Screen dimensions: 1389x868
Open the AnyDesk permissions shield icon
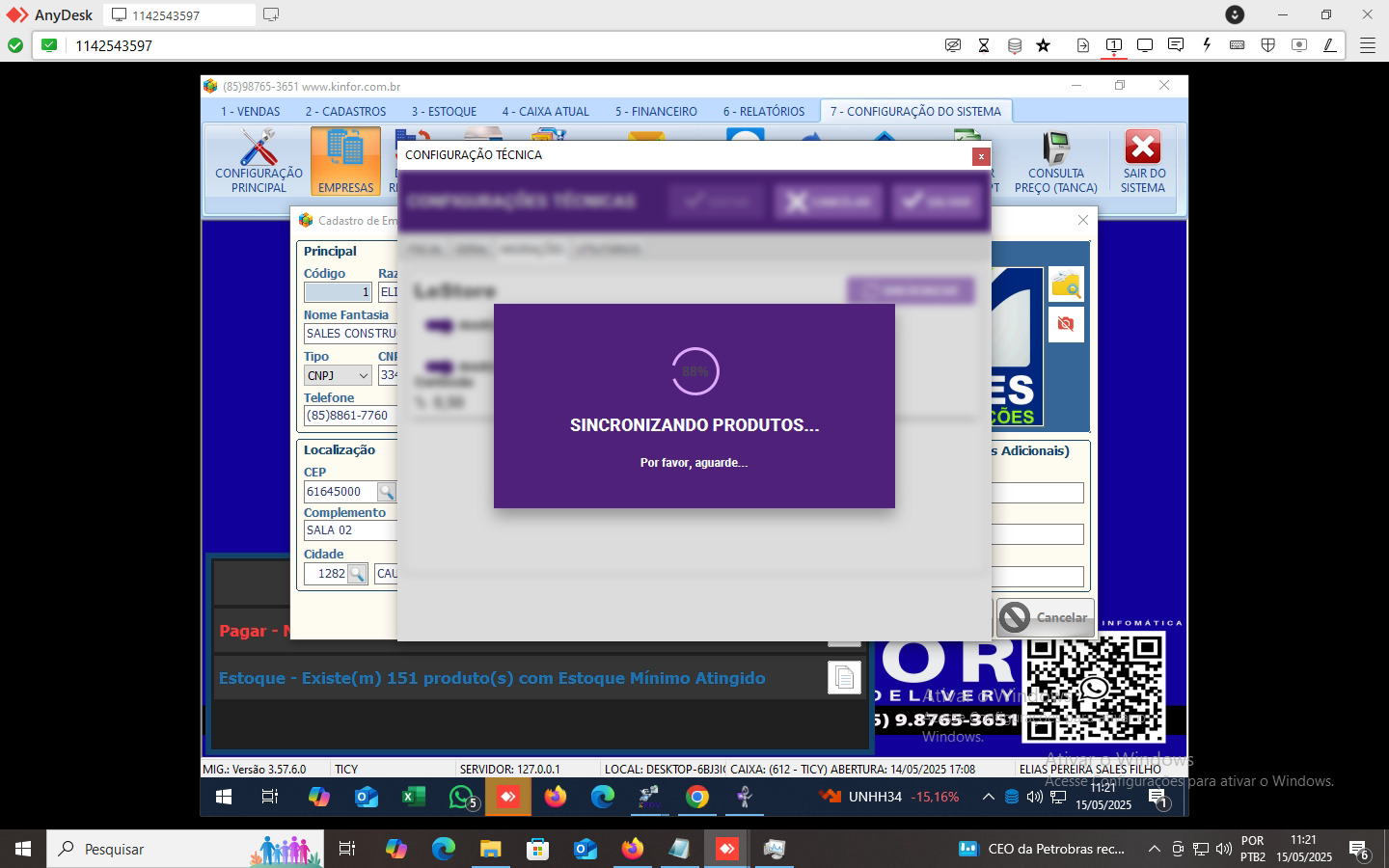coord(1268,45)
